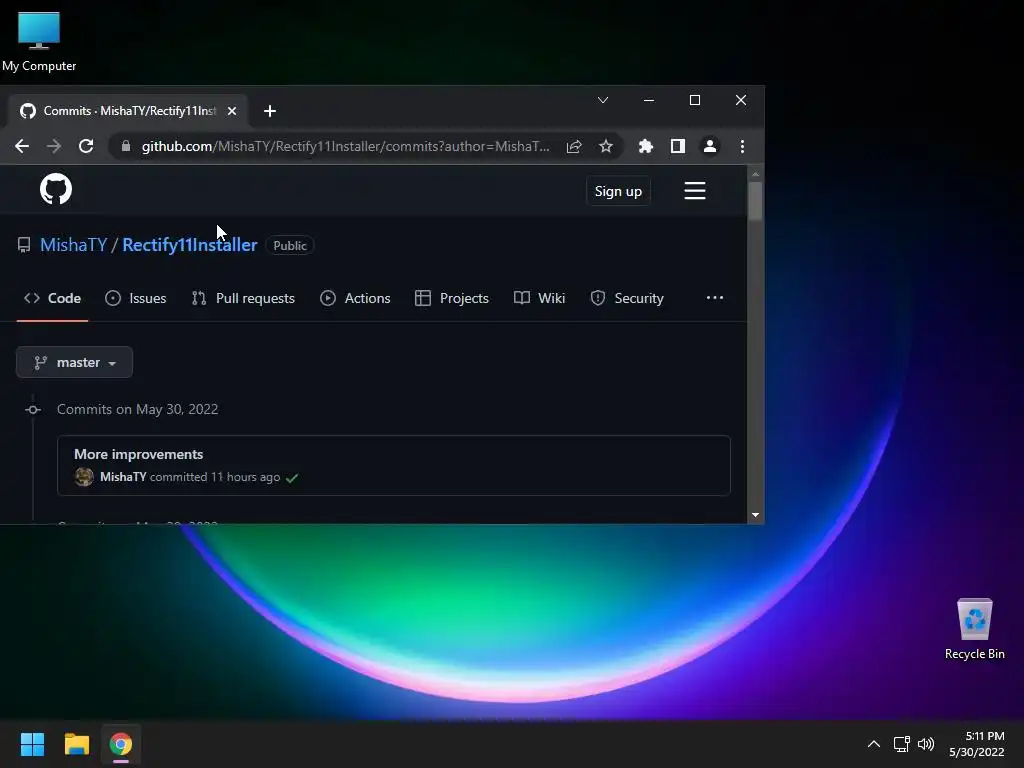
Task: Open the More improvements commit
Action: 138,455
